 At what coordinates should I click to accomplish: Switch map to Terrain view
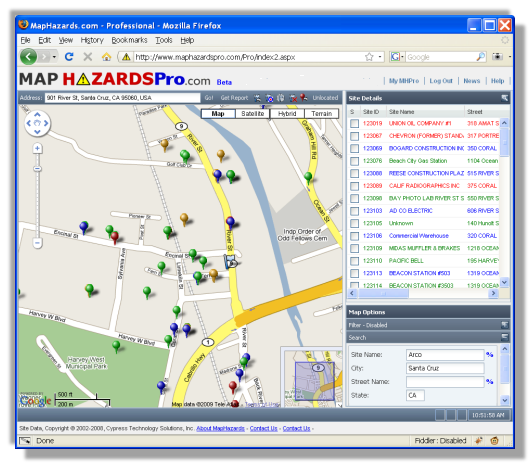point(321,114)
